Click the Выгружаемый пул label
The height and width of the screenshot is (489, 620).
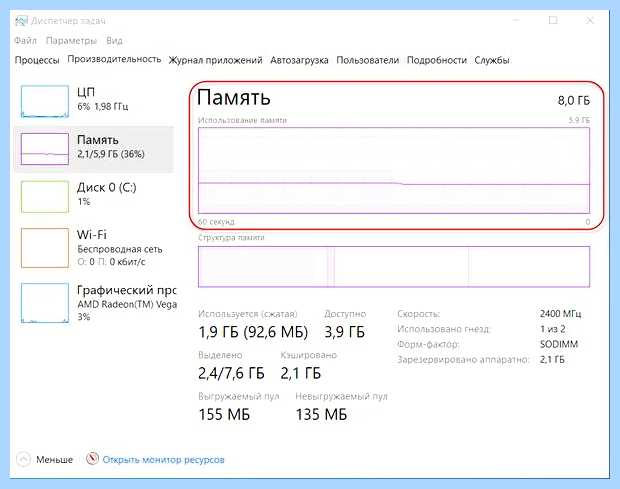tap(238, 396)
